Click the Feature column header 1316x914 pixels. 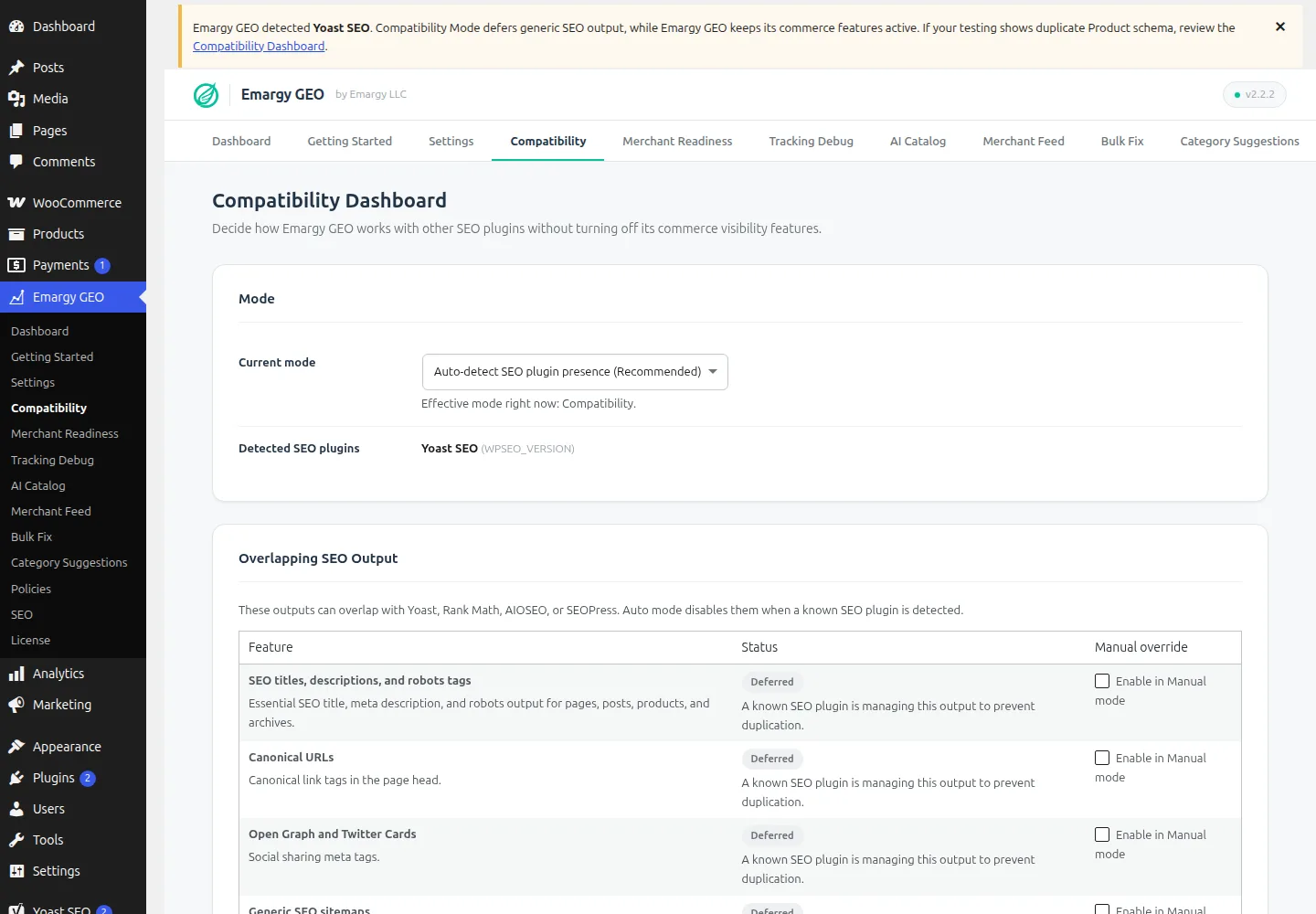[271, 647]
